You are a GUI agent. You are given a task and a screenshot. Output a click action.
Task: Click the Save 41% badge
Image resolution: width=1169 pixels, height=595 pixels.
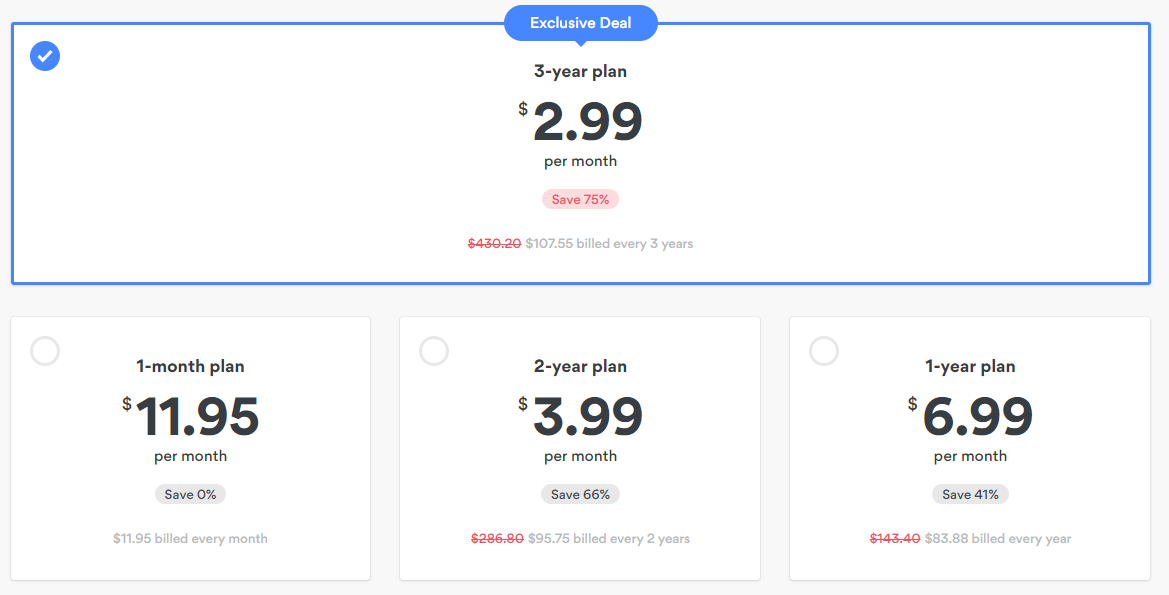(x=971, y=494)
